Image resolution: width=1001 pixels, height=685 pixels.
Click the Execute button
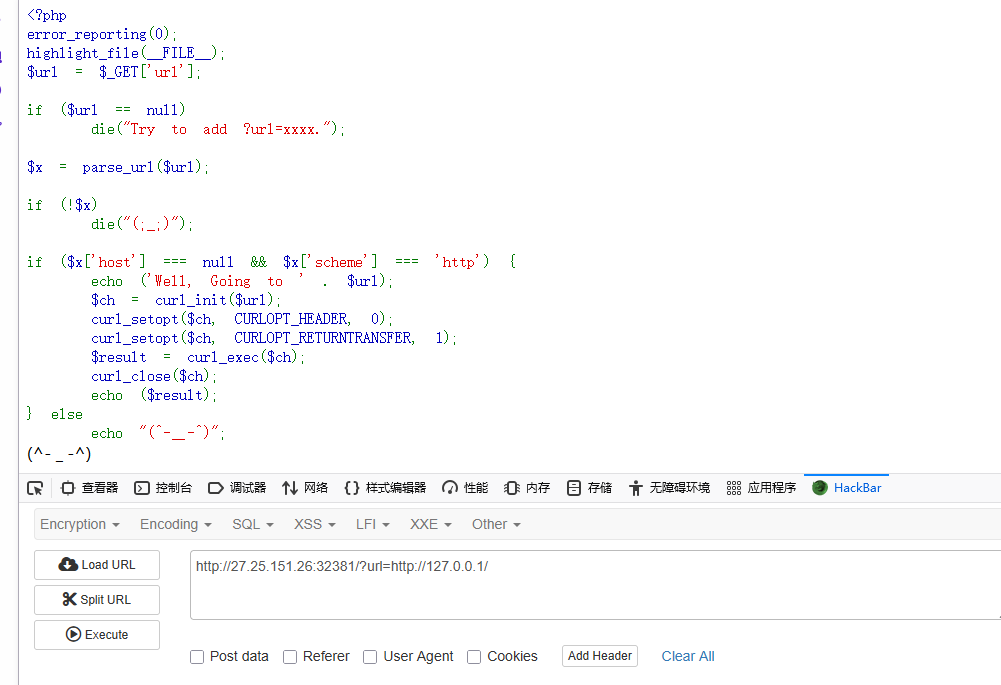pos(97,635)
